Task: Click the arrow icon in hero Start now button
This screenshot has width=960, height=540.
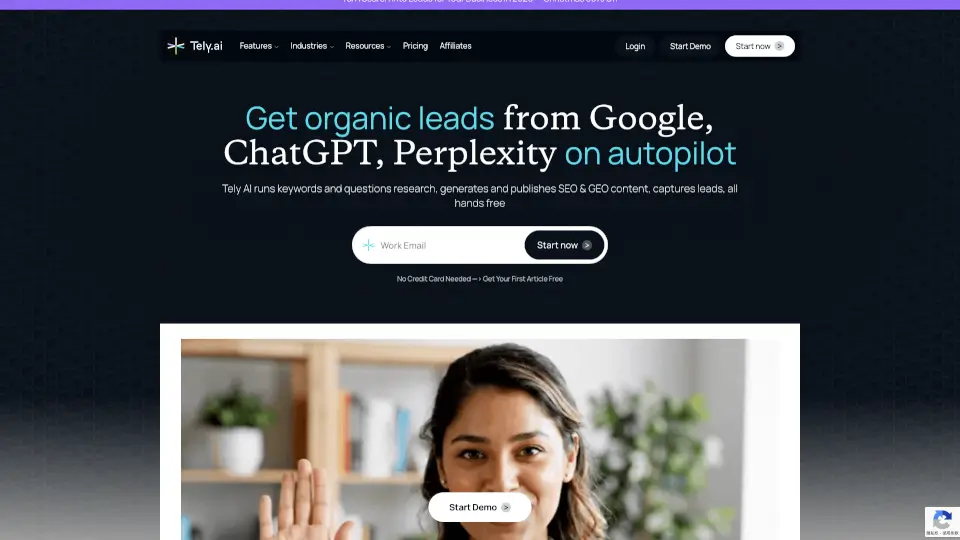Action: click(587, 245)
